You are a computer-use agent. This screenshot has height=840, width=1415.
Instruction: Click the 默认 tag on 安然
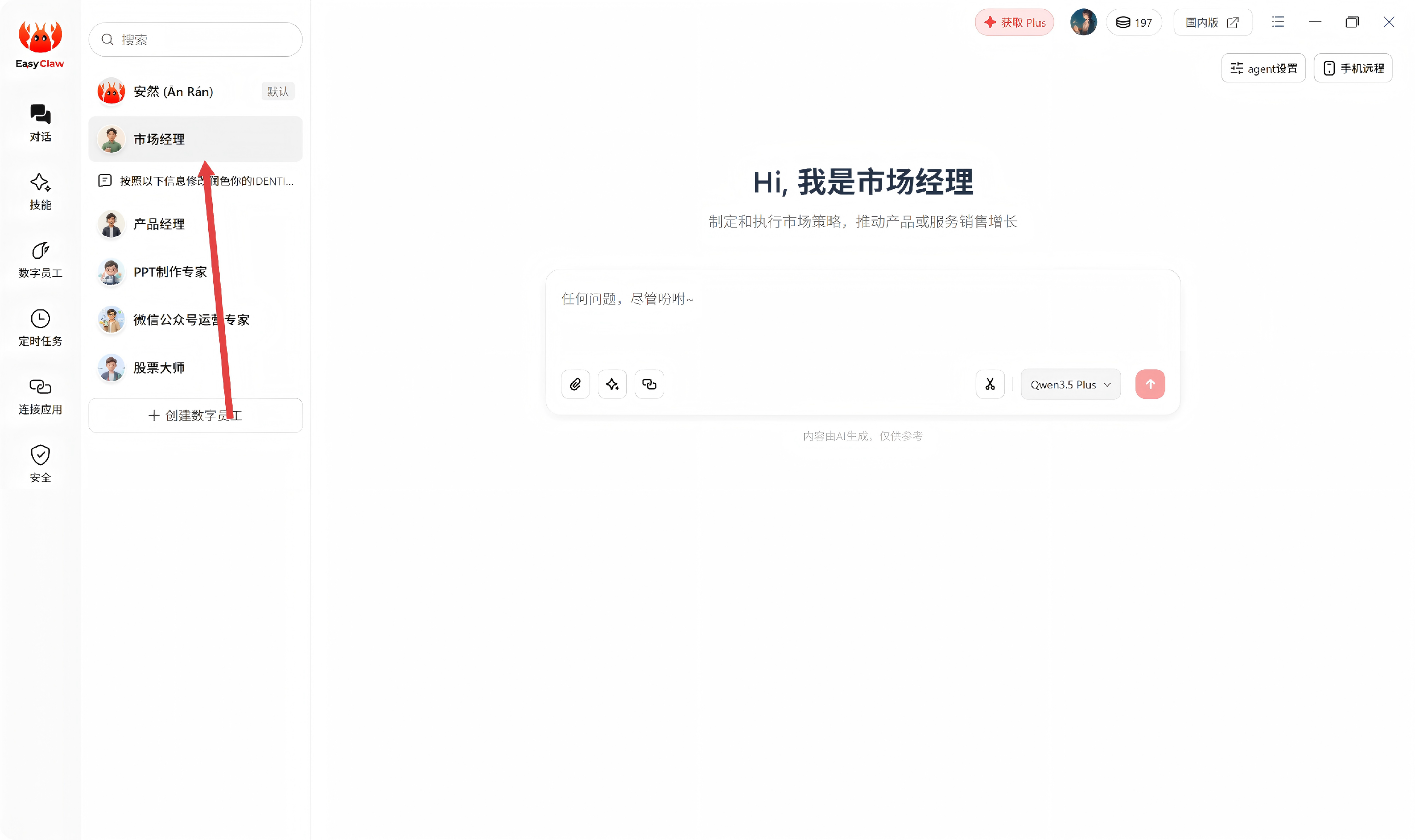pos(277,92)
